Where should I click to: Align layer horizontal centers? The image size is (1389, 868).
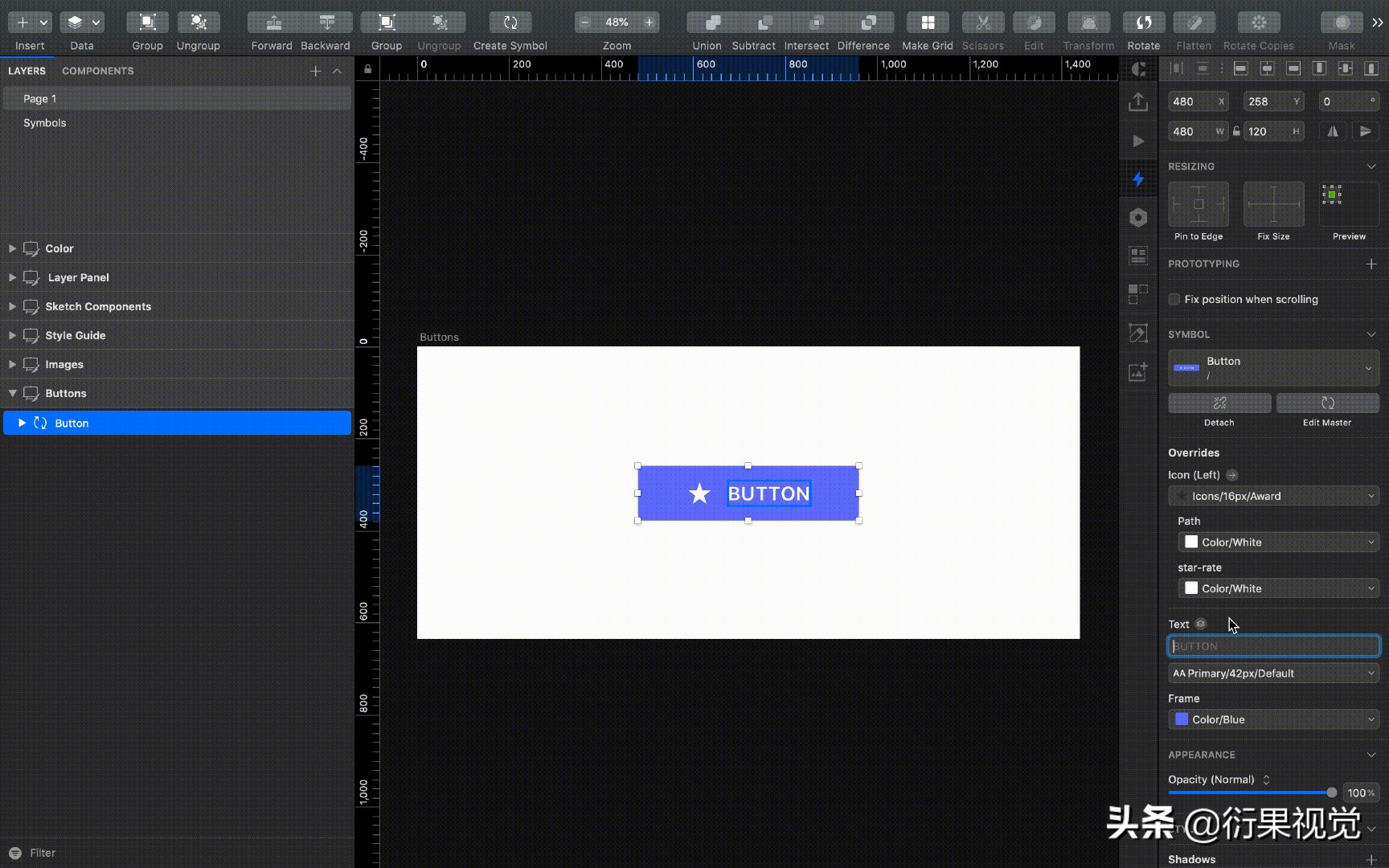(1267, 68)
